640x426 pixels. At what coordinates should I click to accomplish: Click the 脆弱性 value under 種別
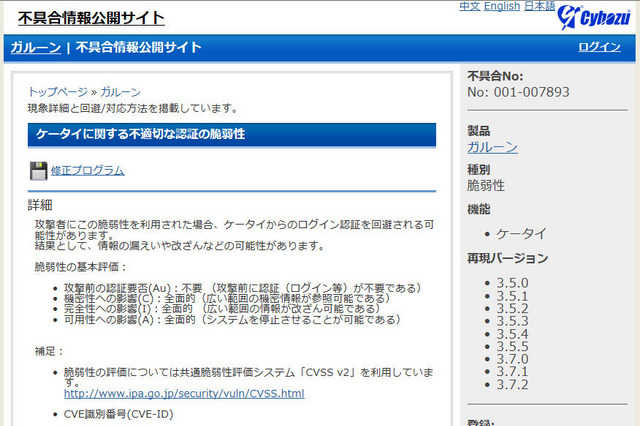pyautogui.click(x=486, y=186)
